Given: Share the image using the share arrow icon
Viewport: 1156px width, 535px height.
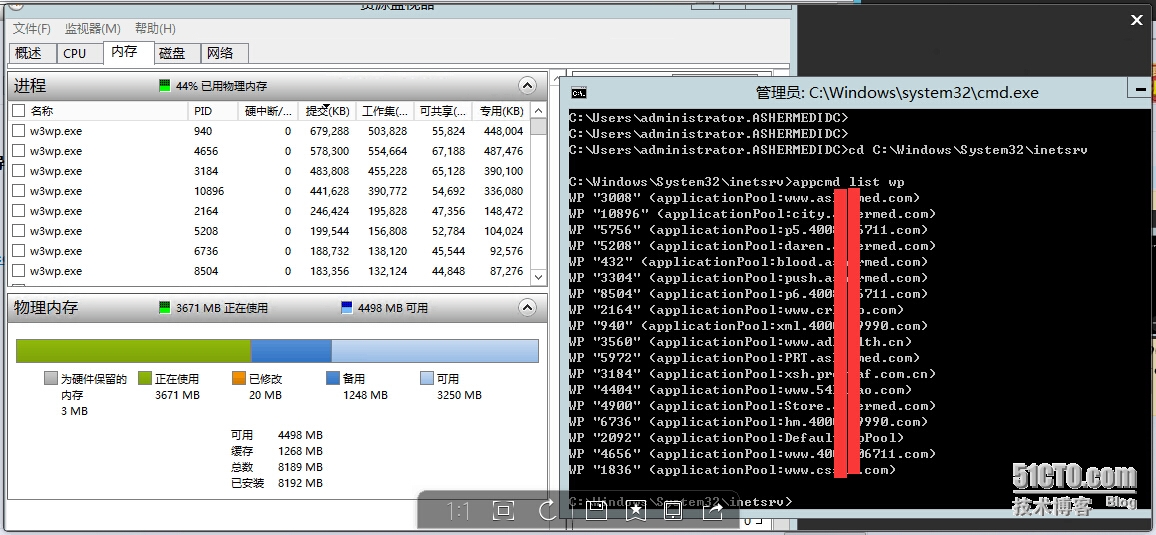Looking at the screenshot, I should point(713,510).
